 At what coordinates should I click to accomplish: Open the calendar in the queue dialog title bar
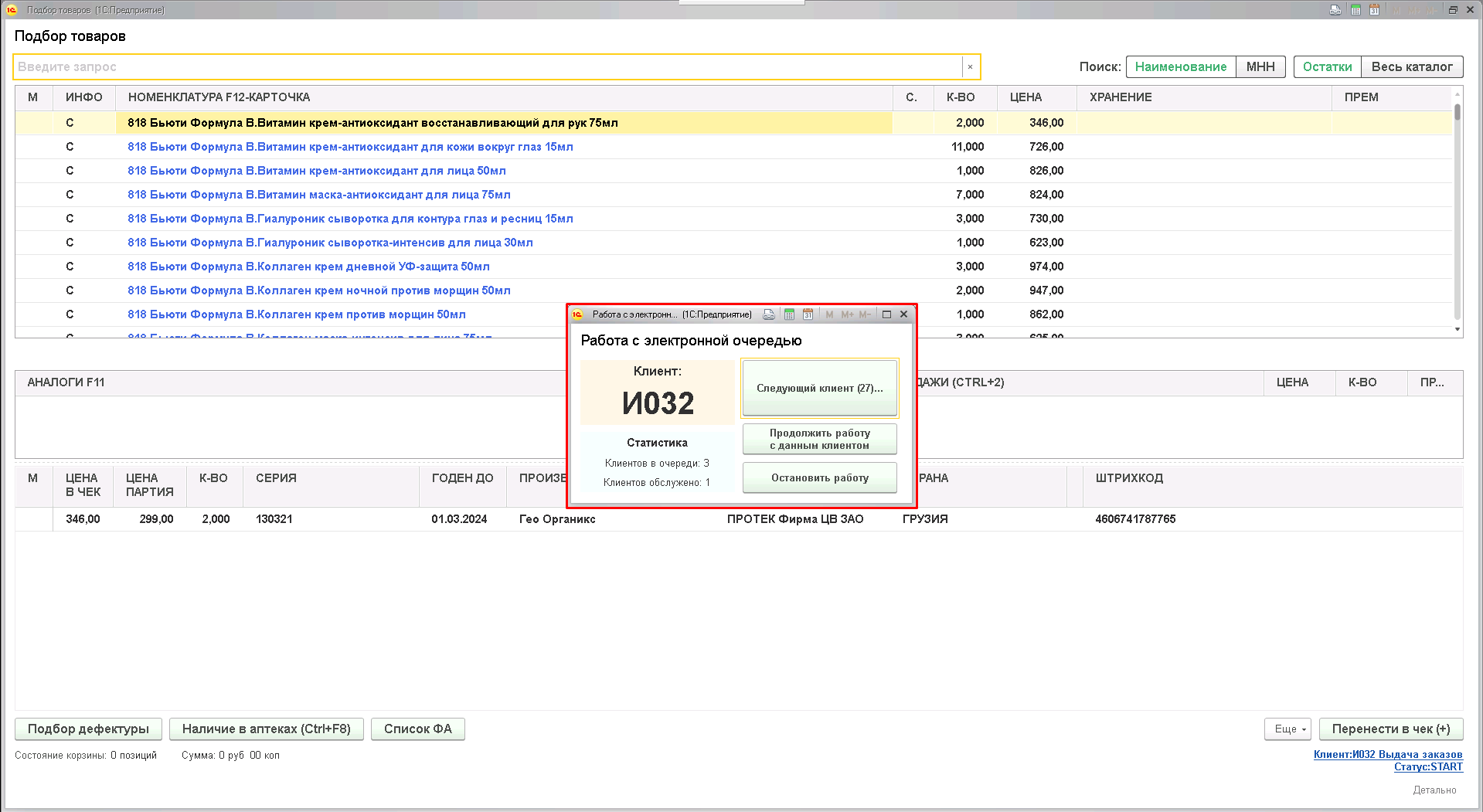[x=808, y=314]
